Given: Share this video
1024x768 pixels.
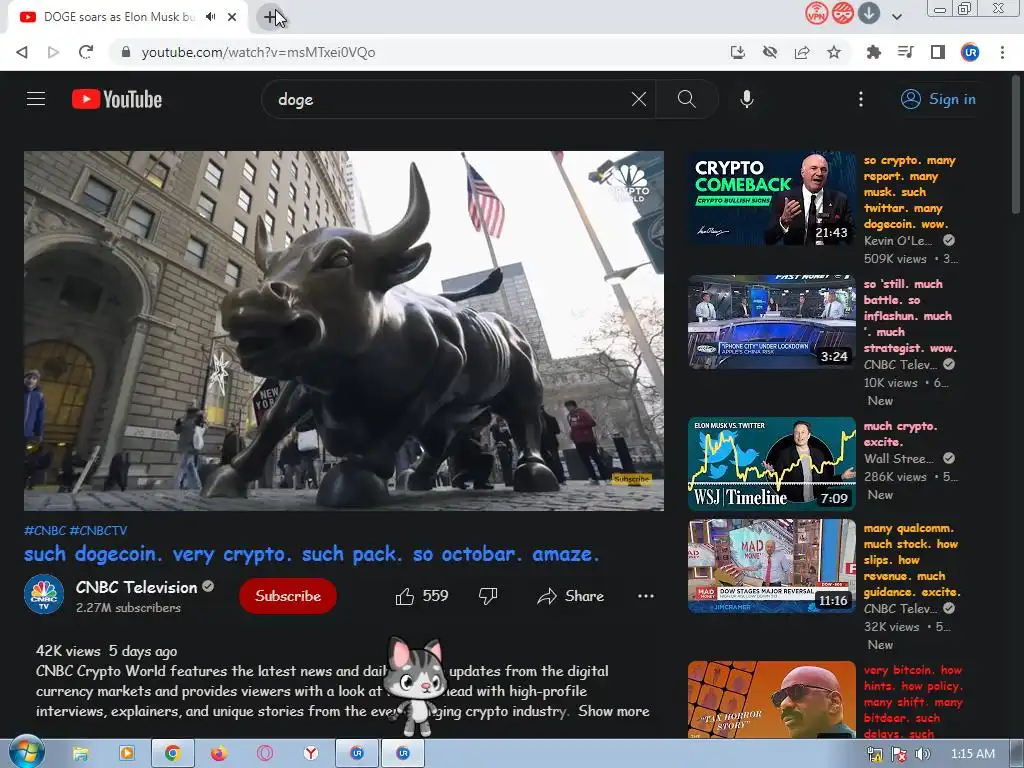Looking at the screenshot, I should click(x=570, y=596).
